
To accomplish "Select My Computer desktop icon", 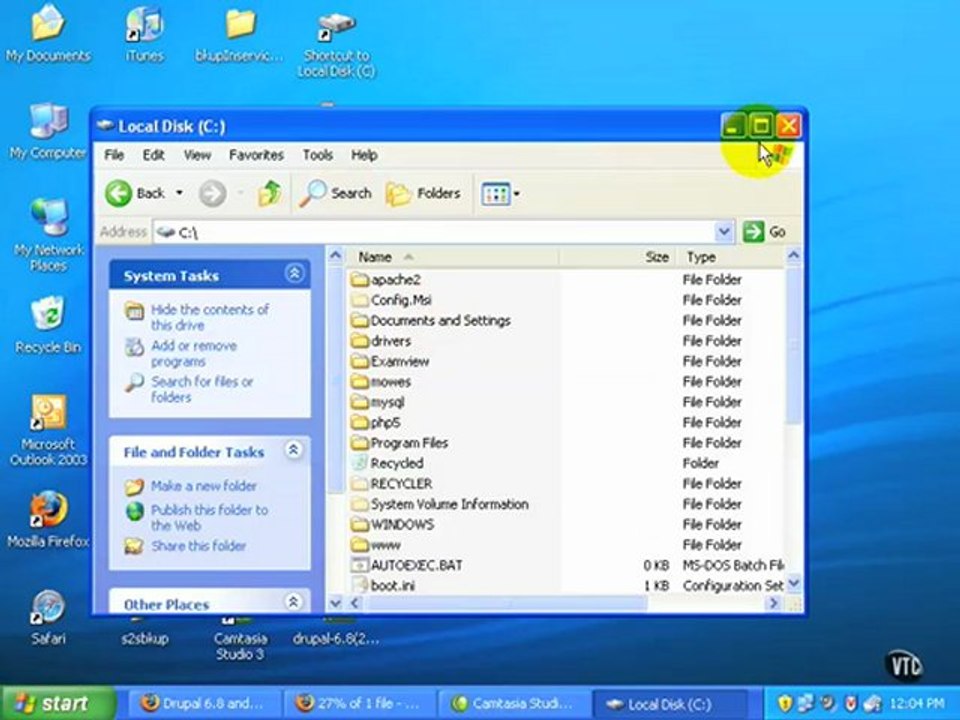I will point(48,131).
